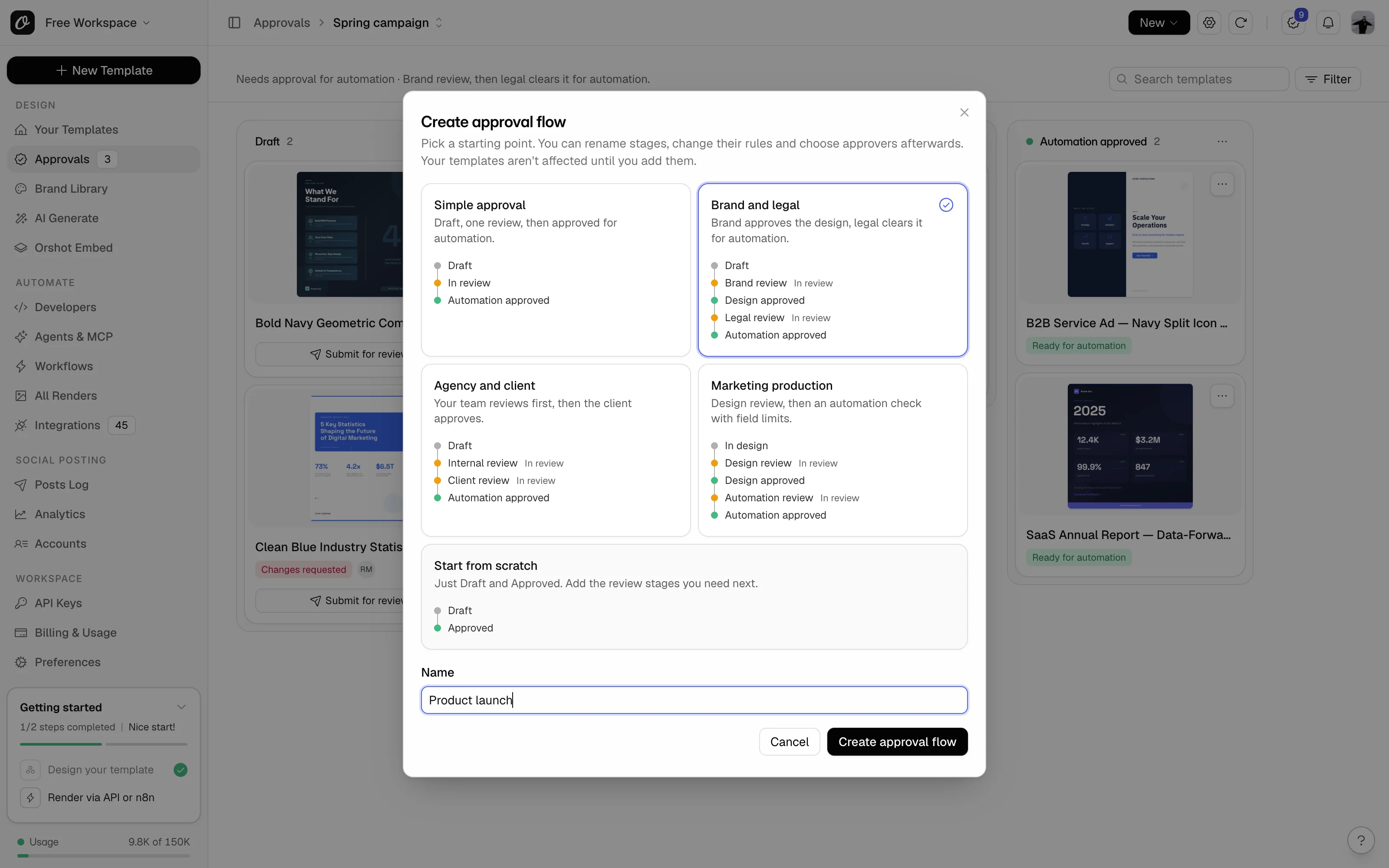Open the notifications bell
Image resolution: width=1389 pixels, height=868 pixels.
tap(1328, 23)
